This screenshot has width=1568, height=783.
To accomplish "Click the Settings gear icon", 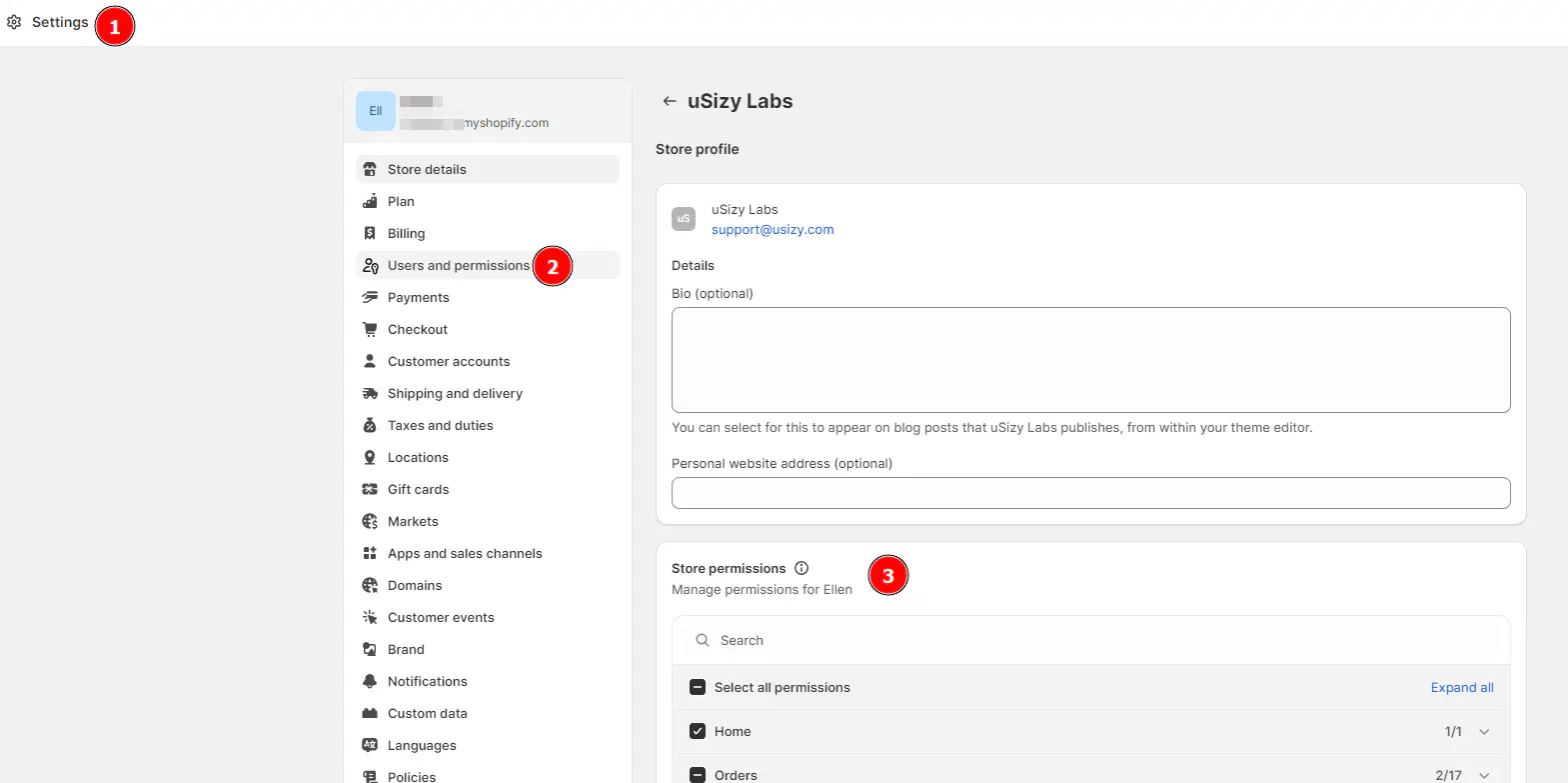I will 14,22.
